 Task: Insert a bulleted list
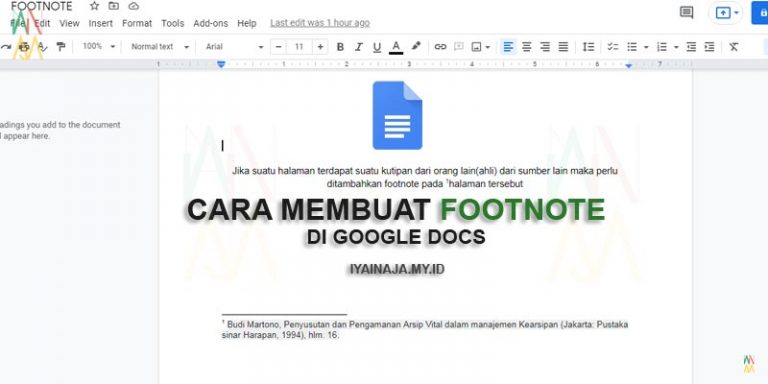pos(632,47)
